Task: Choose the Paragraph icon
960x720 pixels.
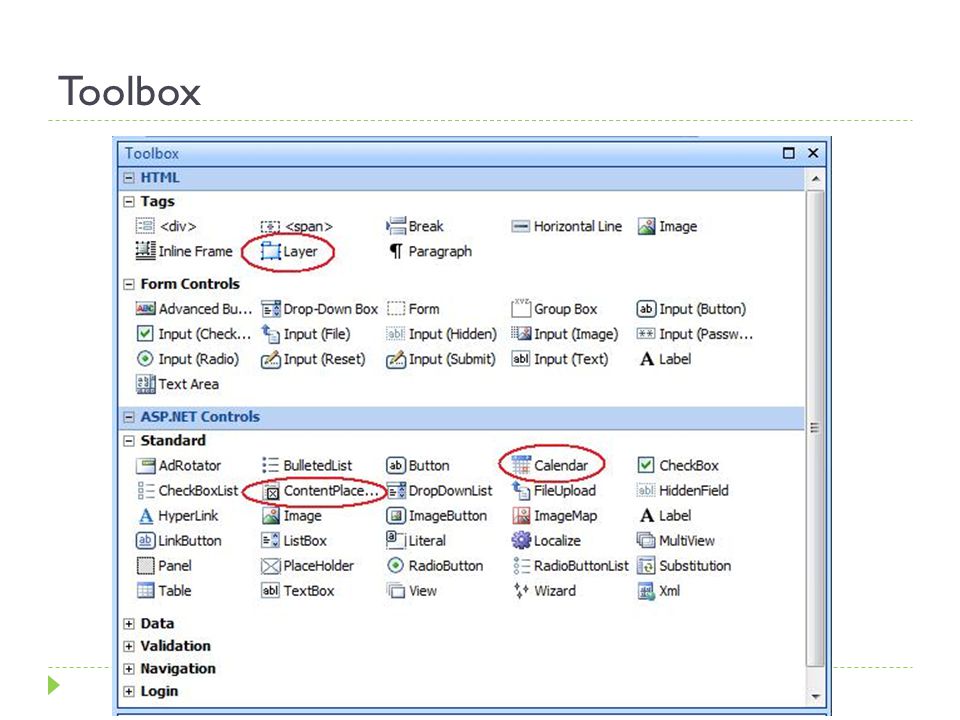Action: click(x=396, y=251)
